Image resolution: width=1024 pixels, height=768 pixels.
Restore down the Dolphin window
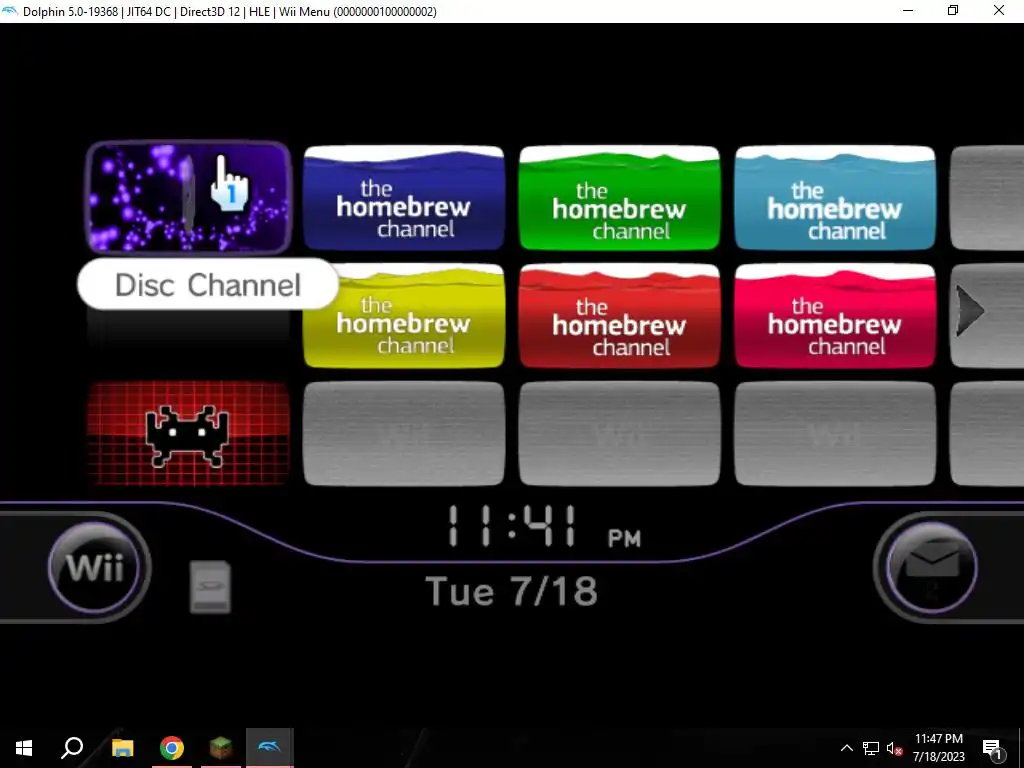click(x=953, y=11)
